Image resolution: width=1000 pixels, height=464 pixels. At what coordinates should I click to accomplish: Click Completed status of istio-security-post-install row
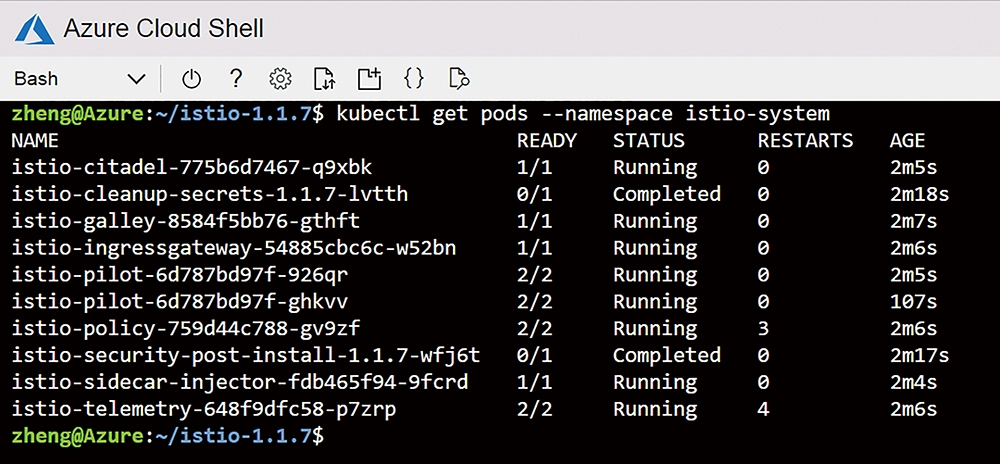click(666, 355)
